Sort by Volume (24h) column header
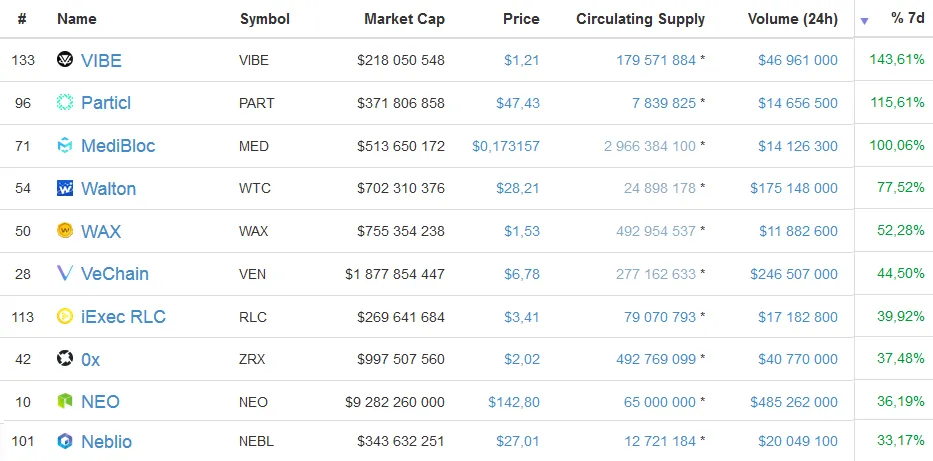 point(793,19)
